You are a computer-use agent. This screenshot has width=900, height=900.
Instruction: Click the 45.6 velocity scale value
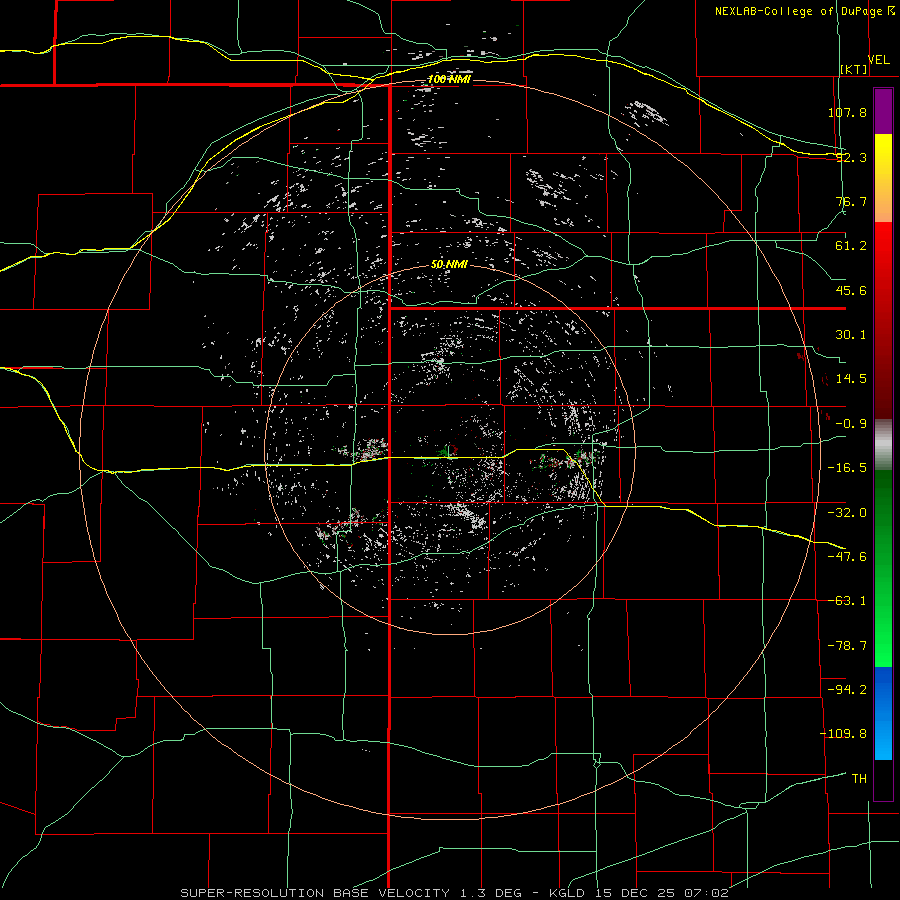pos(851,290)
